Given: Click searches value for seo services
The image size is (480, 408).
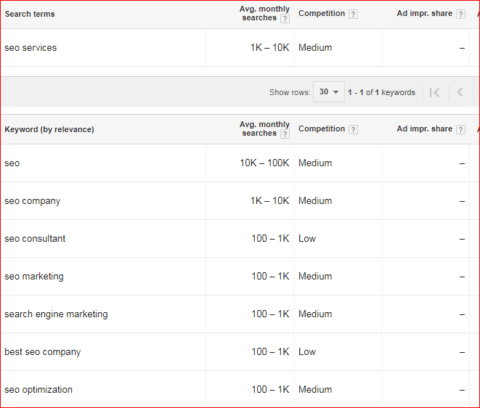Looking at the screenshot, I should pyautogui.click(x=270, y=48).
